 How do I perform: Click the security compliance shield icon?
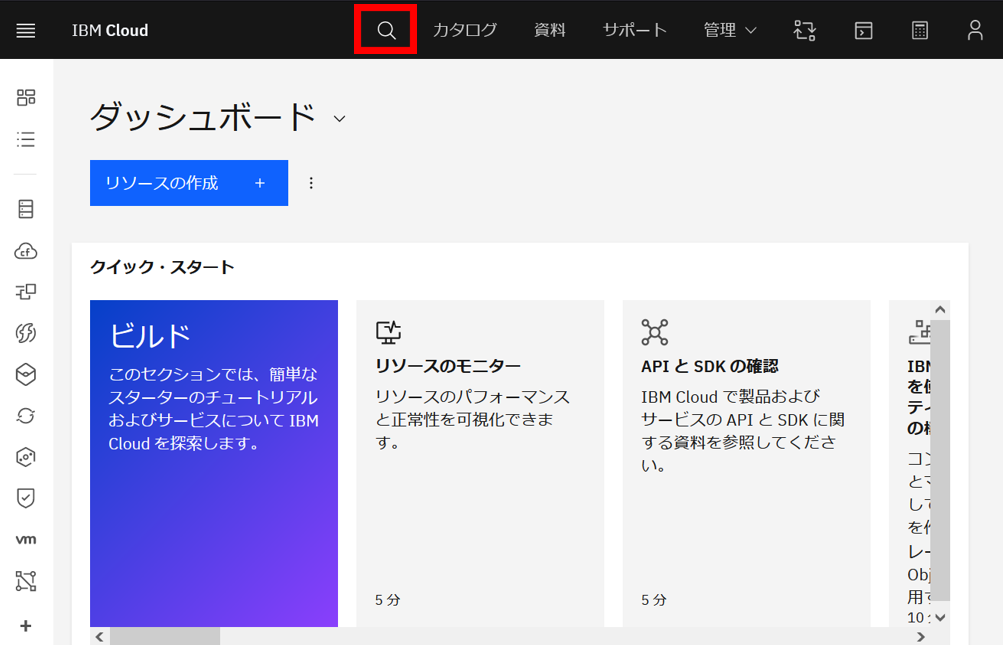pyautogui.click(x=25, y=498)
